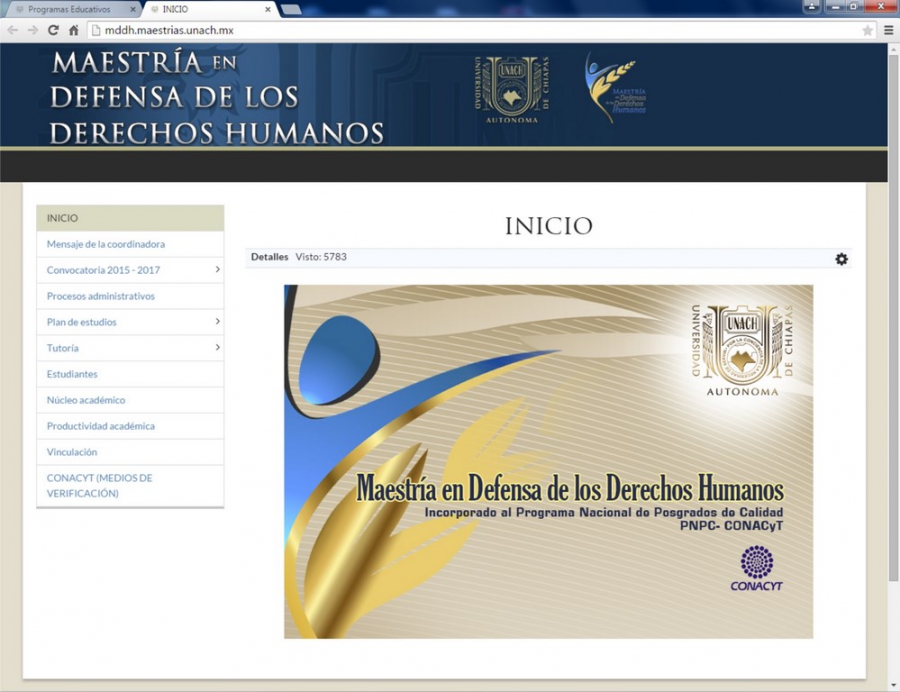Open the gear options icon beside Detalles
Image resolution: width=900 pixels, height=692 pixels.
841,259
